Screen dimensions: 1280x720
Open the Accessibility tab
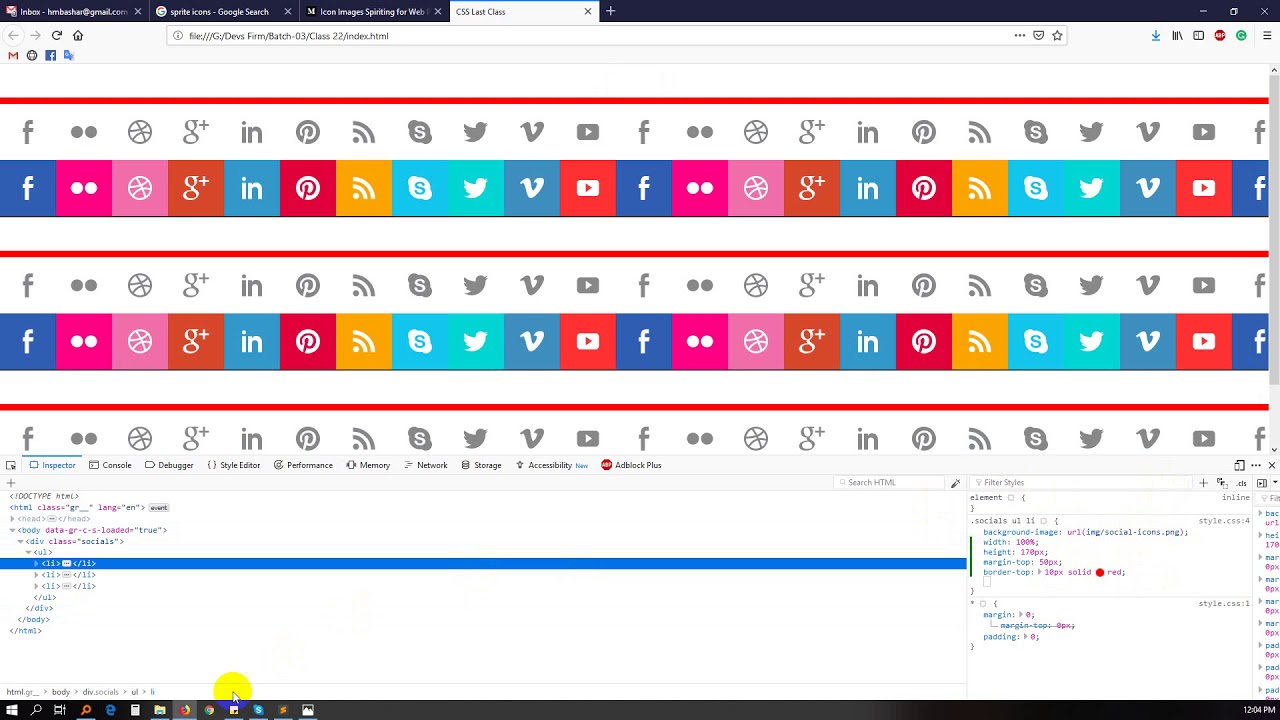551,465
